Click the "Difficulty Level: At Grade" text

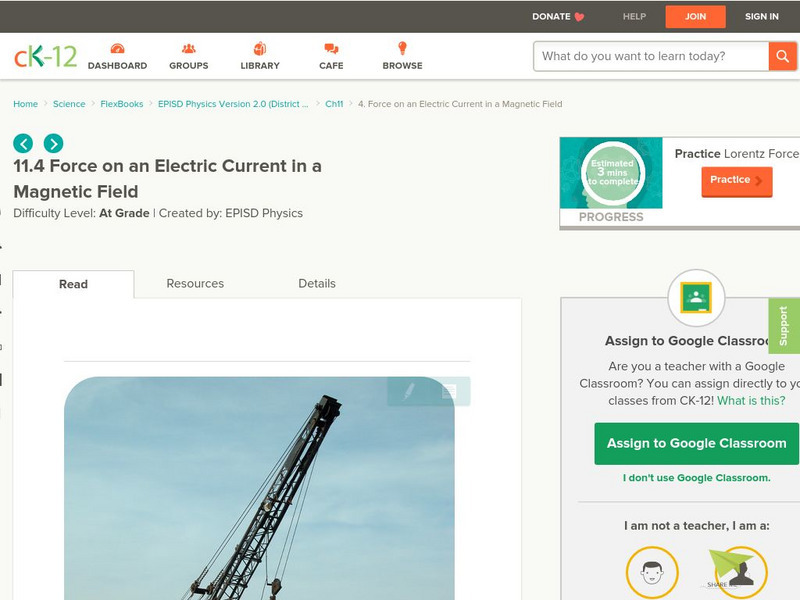point(81,213)
